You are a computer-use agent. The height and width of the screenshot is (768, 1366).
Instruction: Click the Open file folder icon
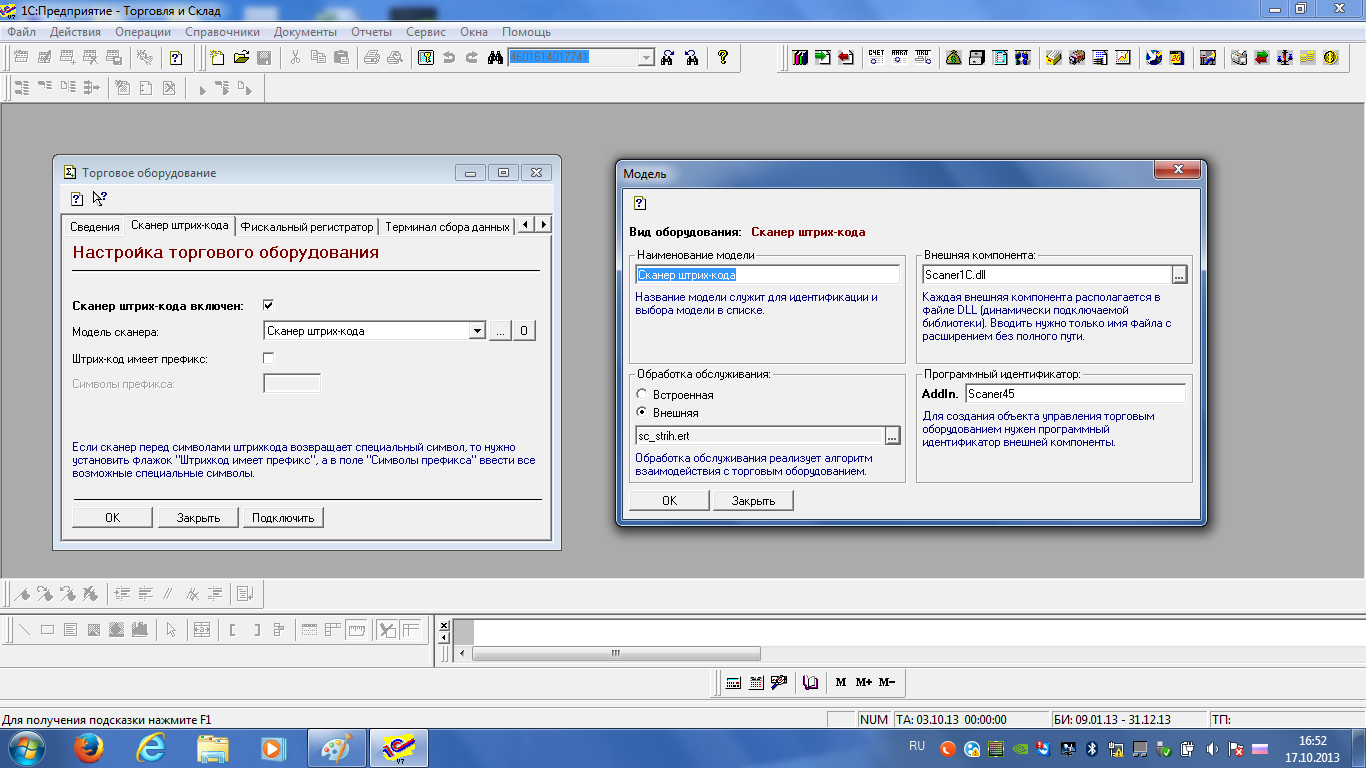coord(241,58)
